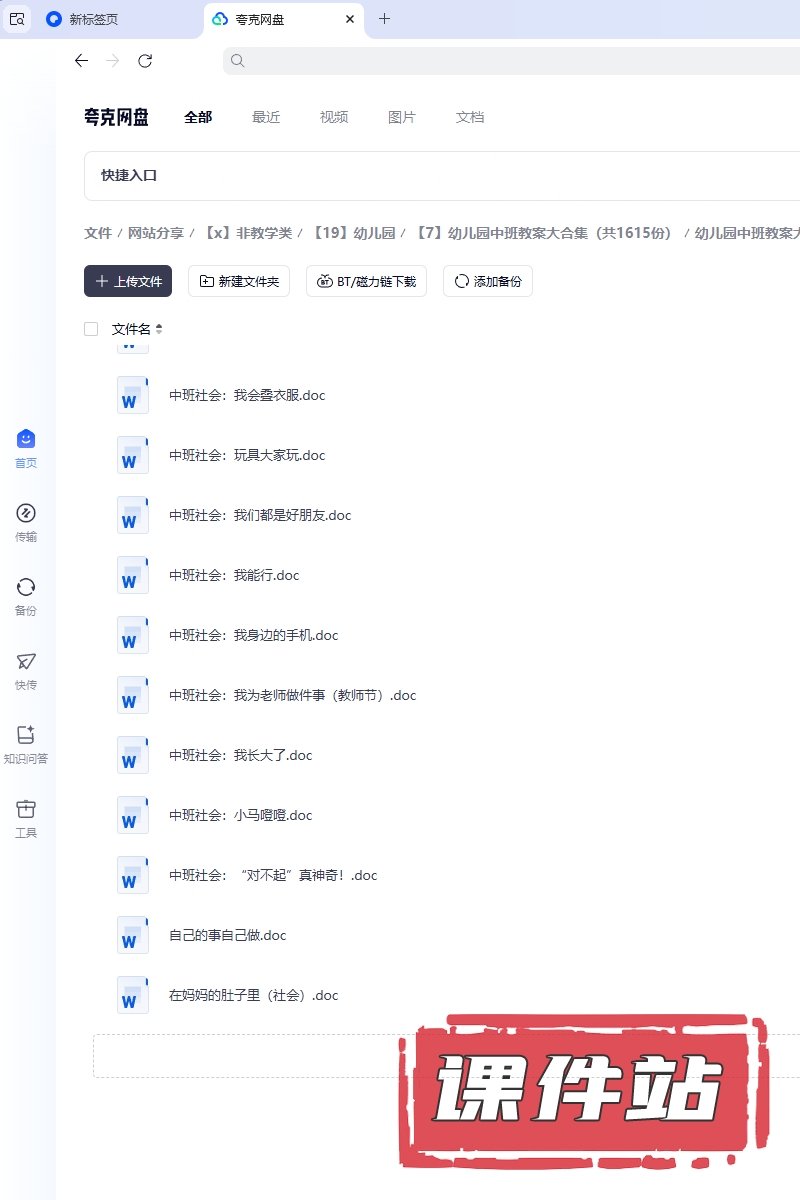Click the 新建文件夹 button
800x1200 pixels.
[239, 282]
